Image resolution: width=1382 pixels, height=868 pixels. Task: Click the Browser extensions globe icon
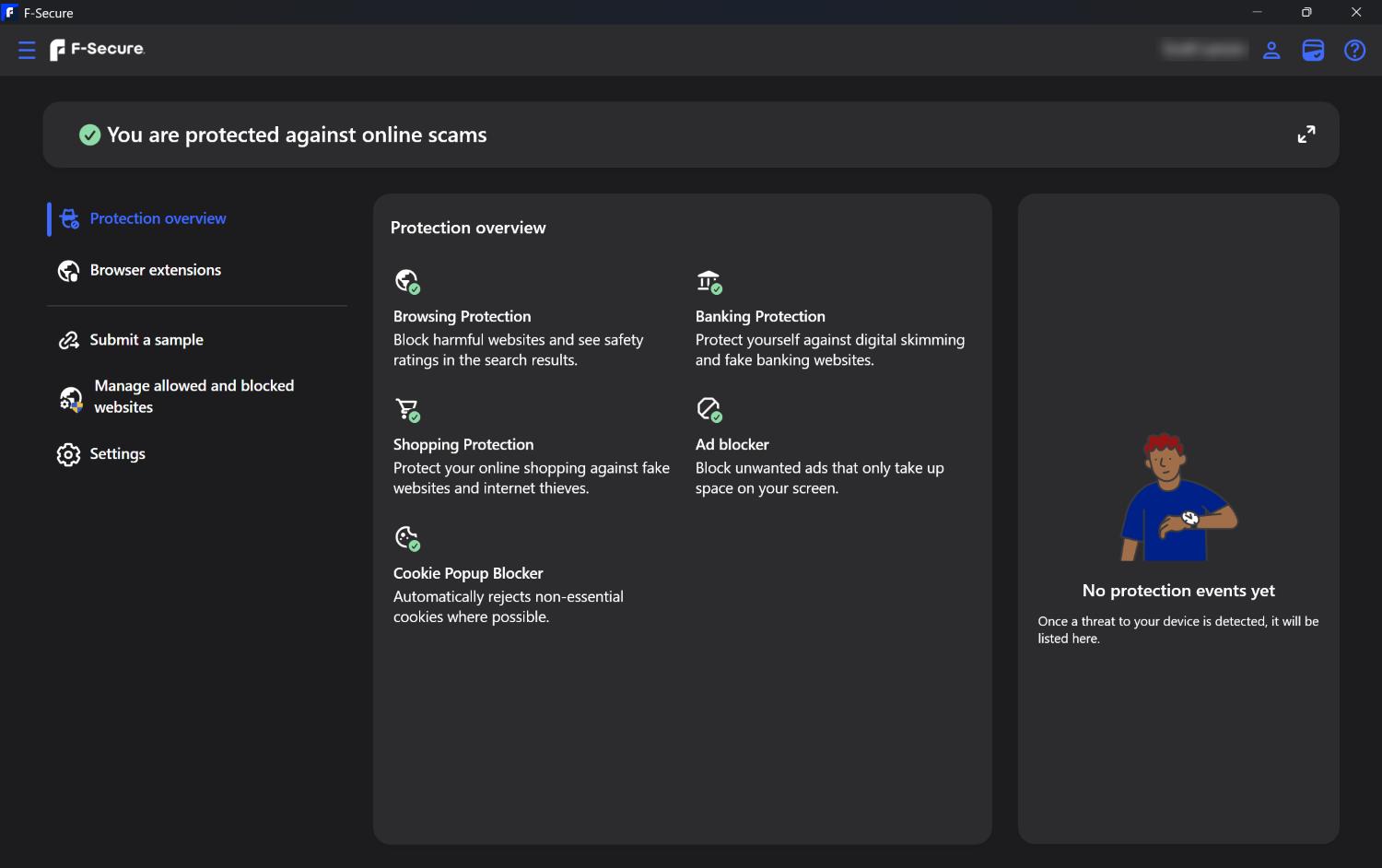coord(69,271)
